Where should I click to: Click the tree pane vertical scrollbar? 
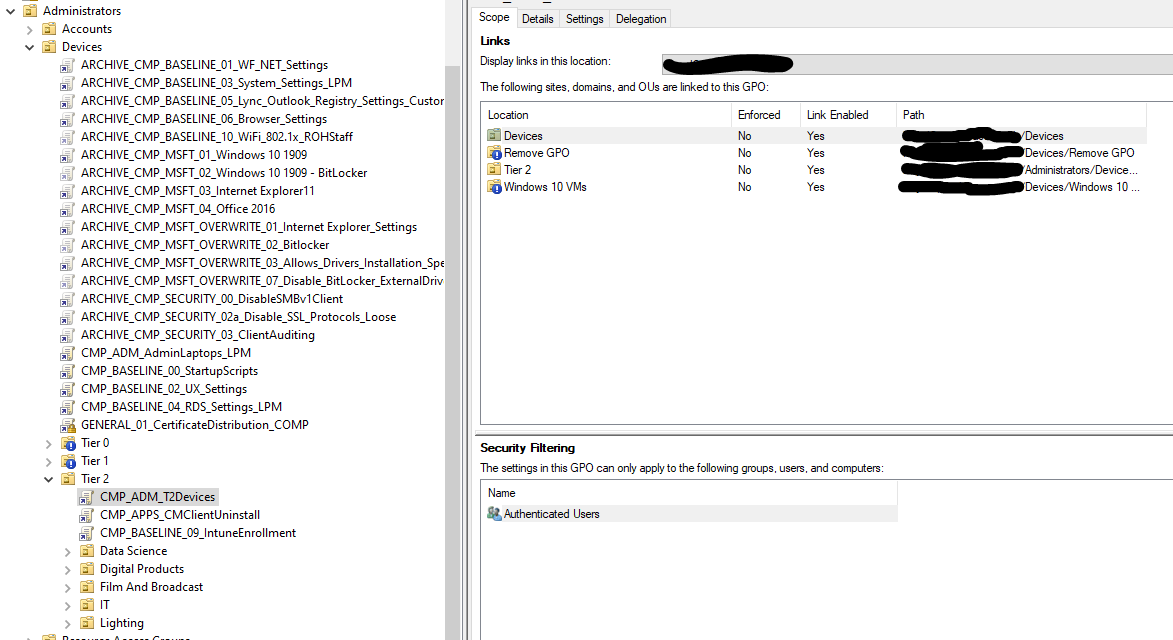point(452,351)
